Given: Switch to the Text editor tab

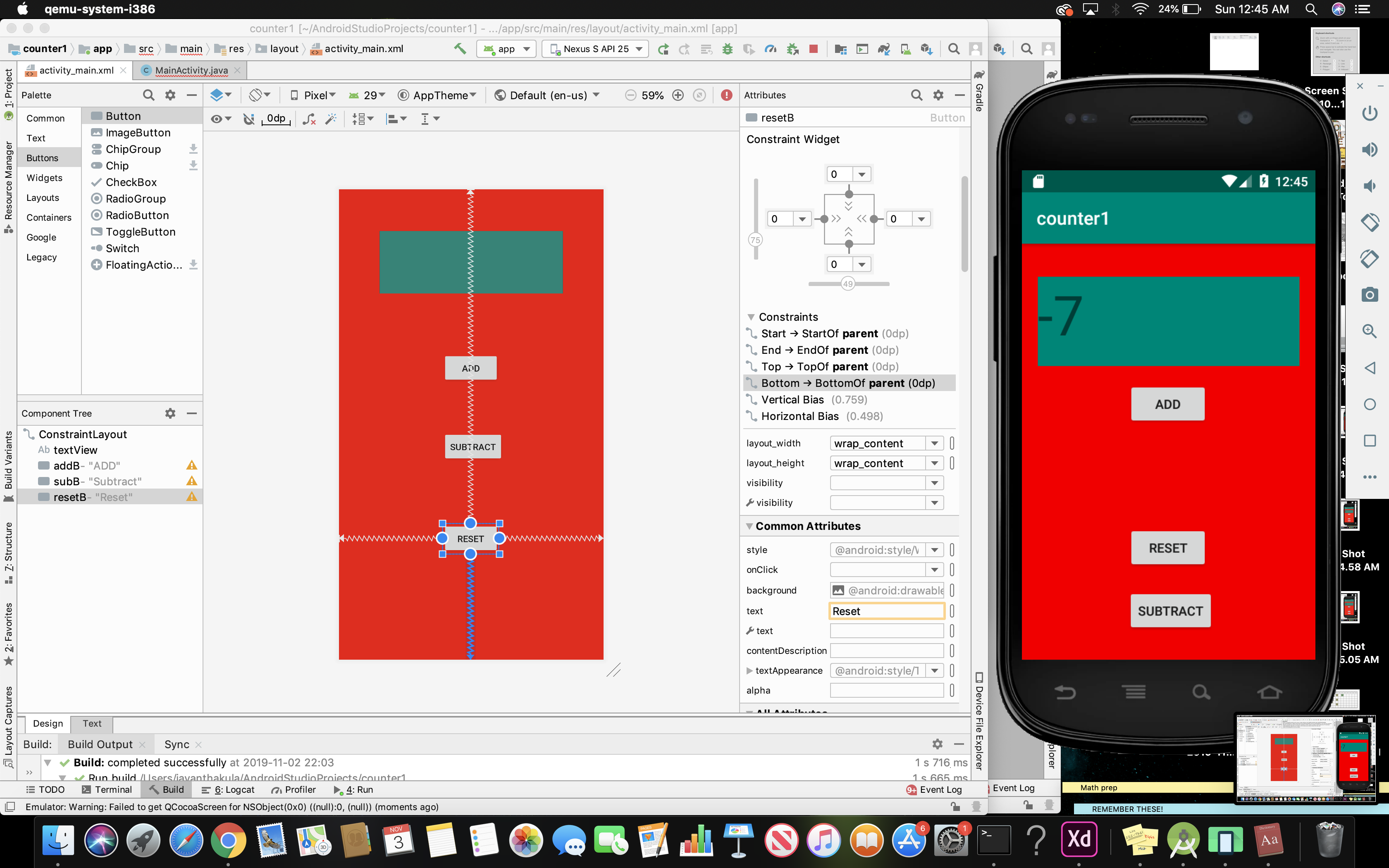Looking at the screenshot, I should pos(92,723).
